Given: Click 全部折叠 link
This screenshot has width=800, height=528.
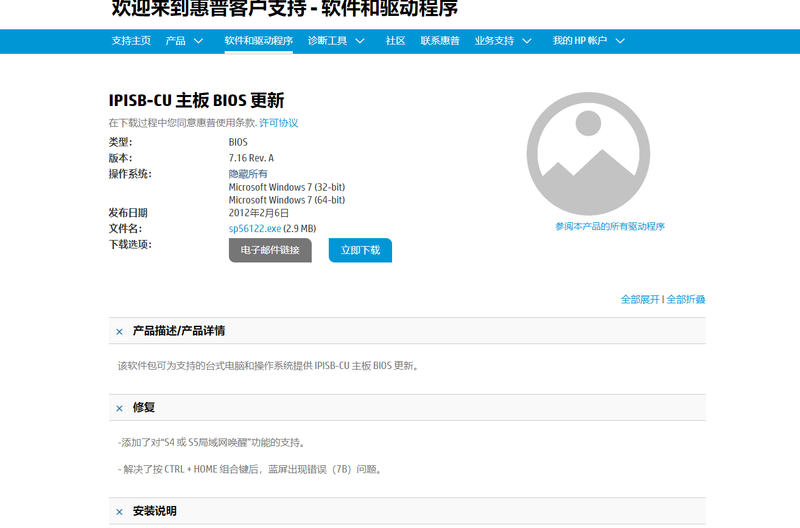Looking at the screenshot, I should (686, 299).
